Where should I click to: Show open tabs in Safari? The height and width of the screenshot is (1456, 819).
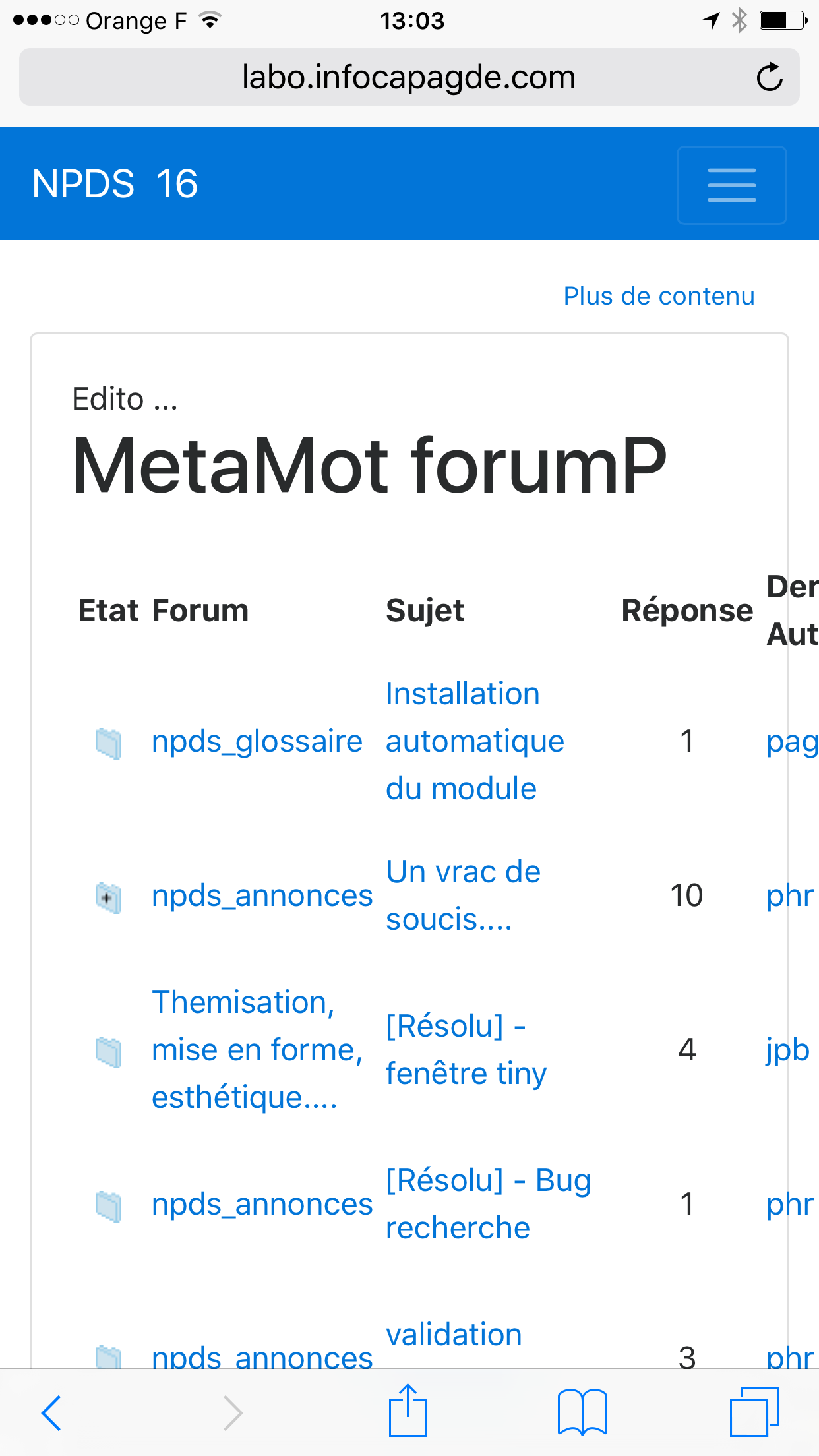(754, 1411)
